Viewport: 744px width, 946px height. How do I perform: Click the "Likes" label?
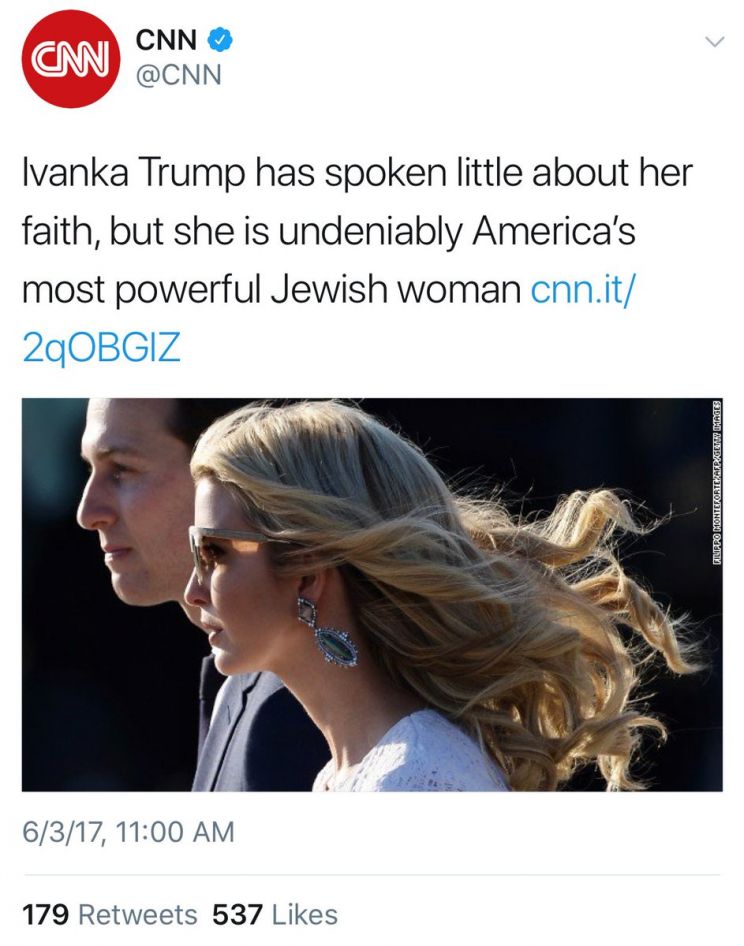(x=305, y=915)
